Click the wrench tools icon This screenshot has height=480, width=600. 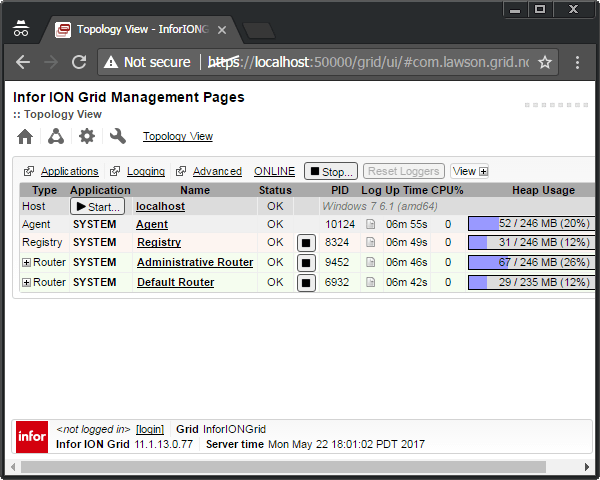pyautogui.click(x=118, y=136)
